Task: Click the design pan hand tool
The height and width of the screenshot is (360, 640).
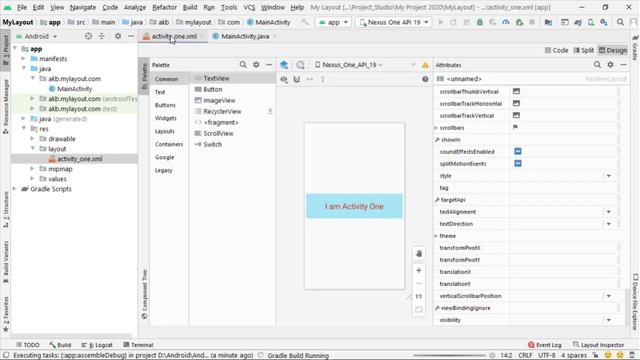Action: (x=419, y=253)
